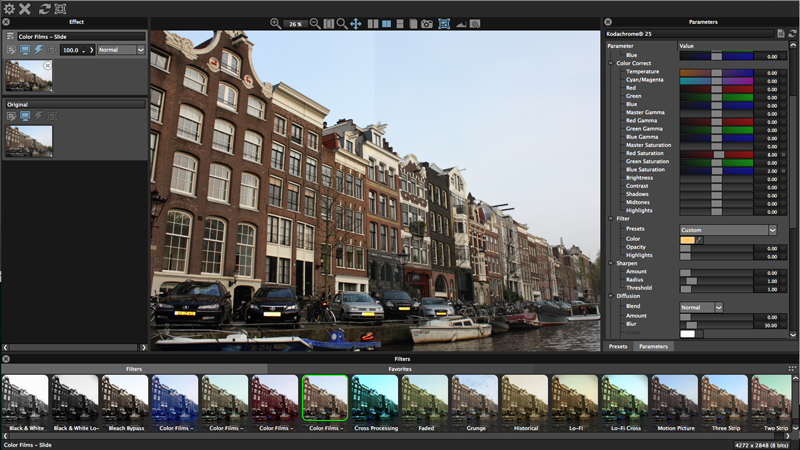This screenshot has width=800, height=450.
Task: Toggle the lightning bolt icon on Color Films layer
Action: click(38, 50)
